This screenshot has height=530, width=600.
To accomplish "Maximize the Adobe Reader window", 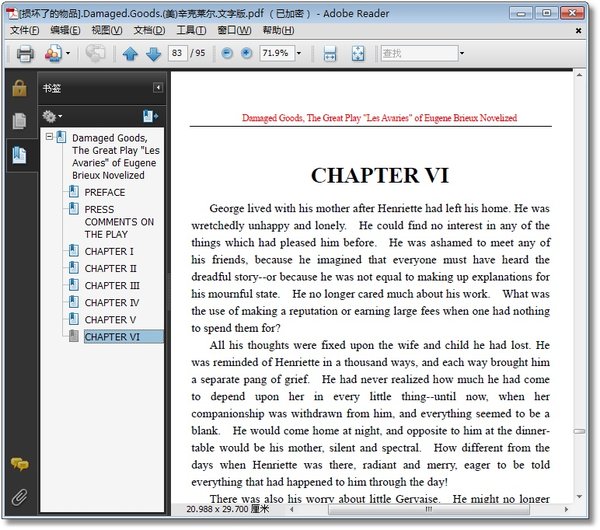I will pyautogui.click(x=546, y=13).
